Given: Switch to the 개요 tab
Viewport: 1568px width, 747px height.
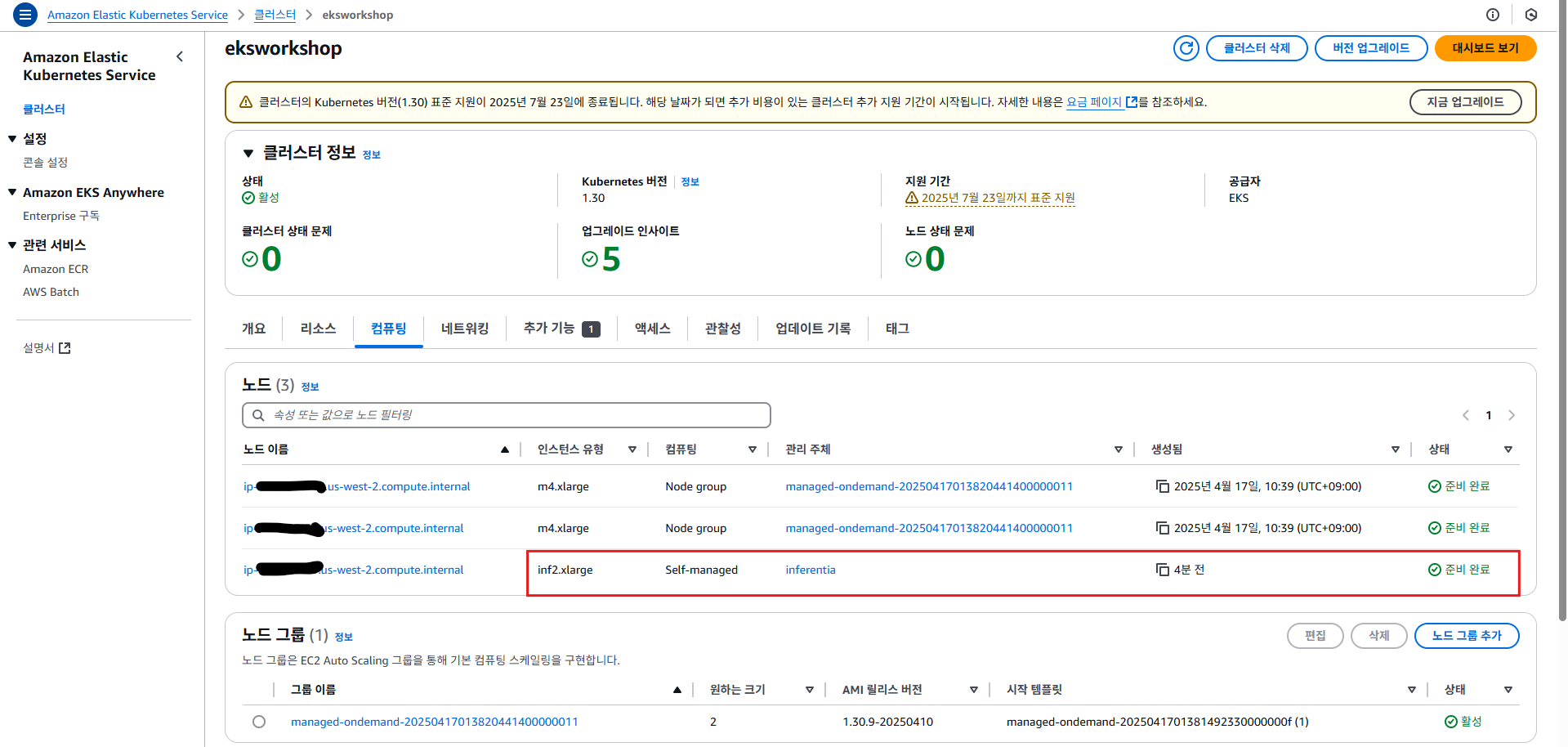Looking at the screenshot, I should tap(253, 329).
